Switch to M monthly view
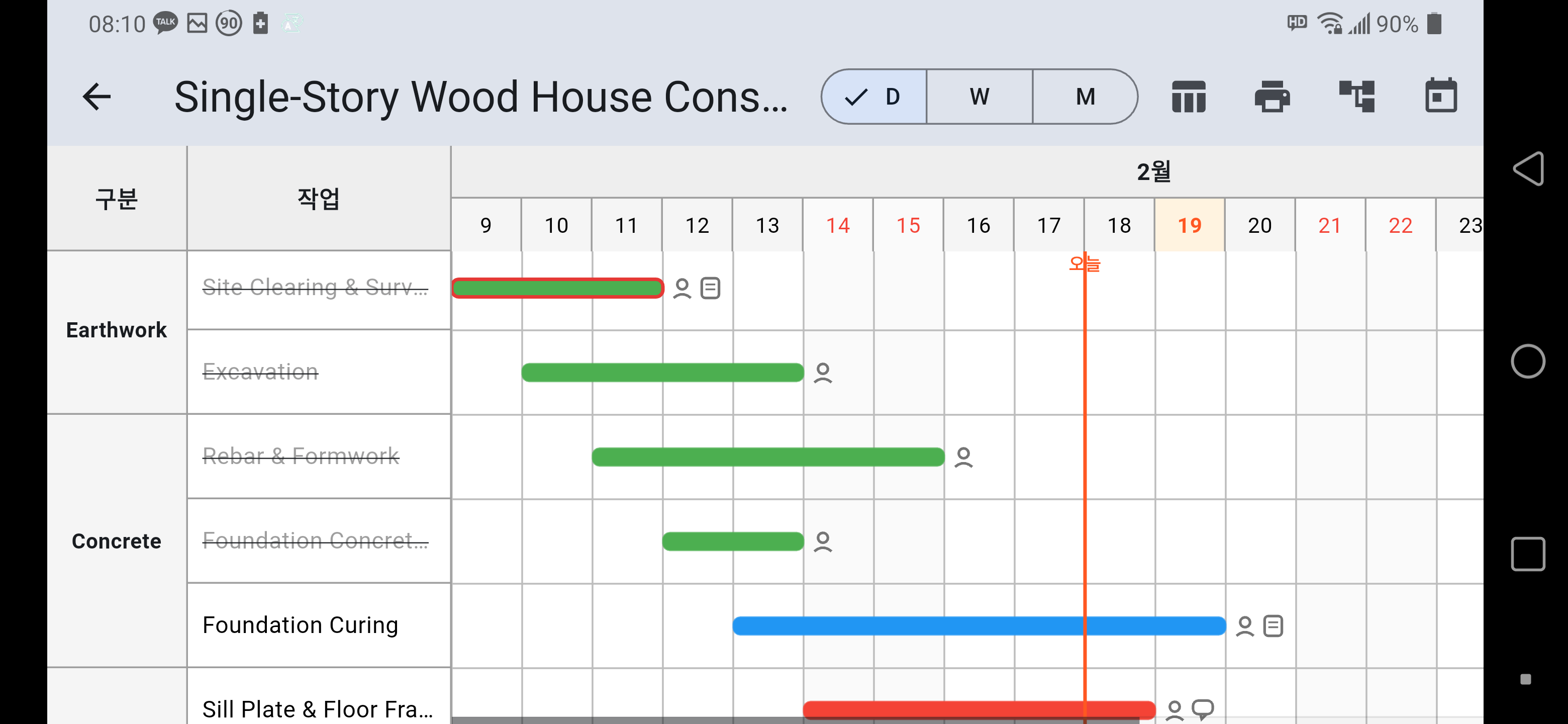The height and width of the screenshot is (724, 1568). (1085, 96)
